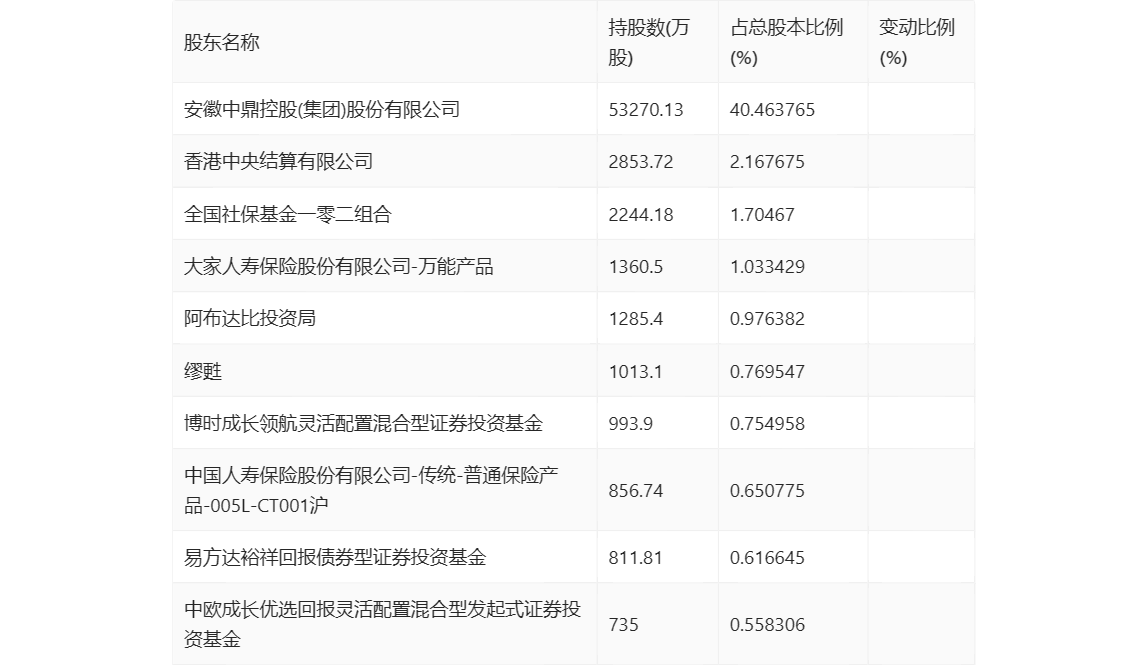This screenshot has height=665, width=1148.
Task: Select 中国人寿保险股份有限公司-传统-普通保险产品 name
Action: 371,490
